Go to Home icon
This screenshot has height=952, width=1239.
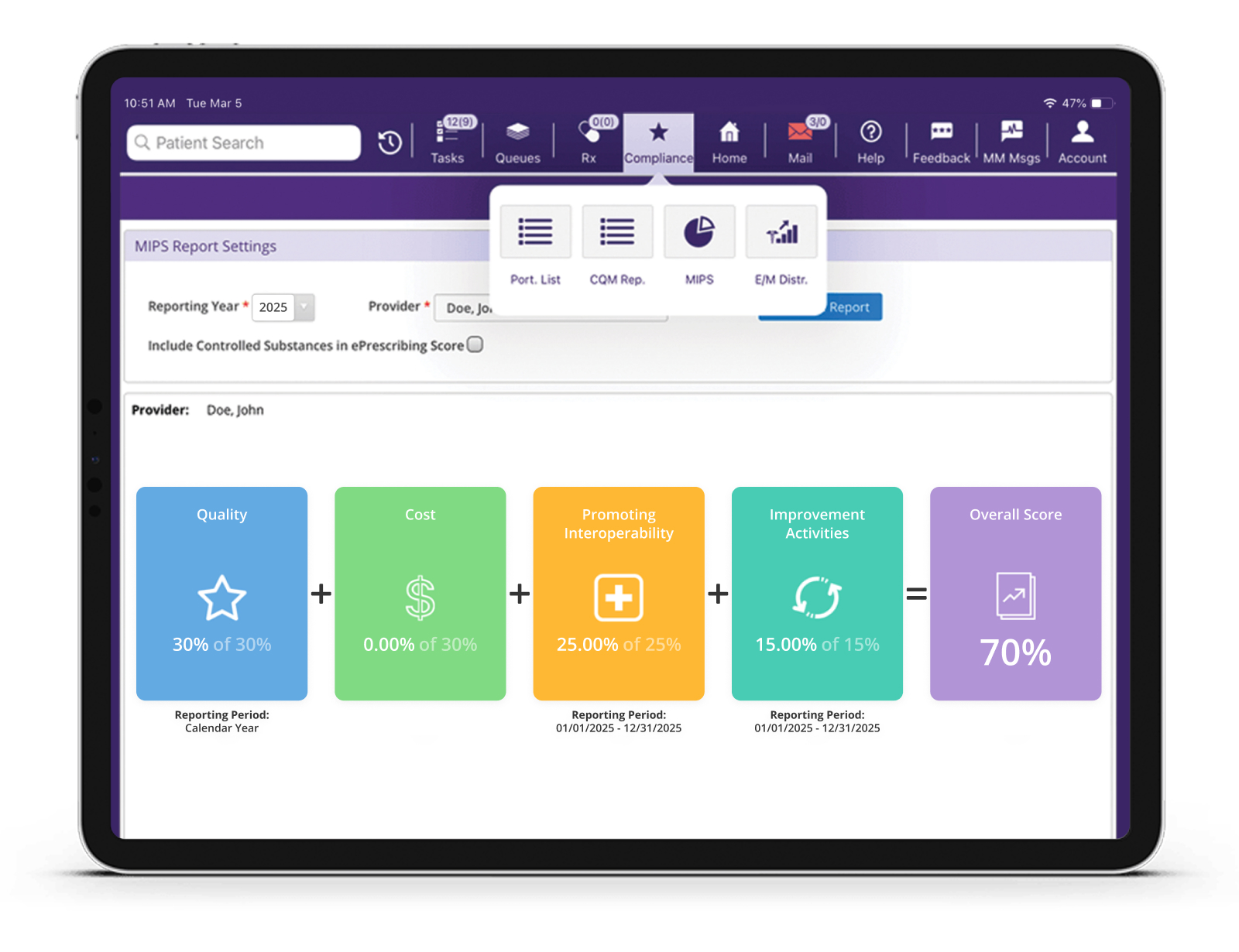(x=729, y=132)
